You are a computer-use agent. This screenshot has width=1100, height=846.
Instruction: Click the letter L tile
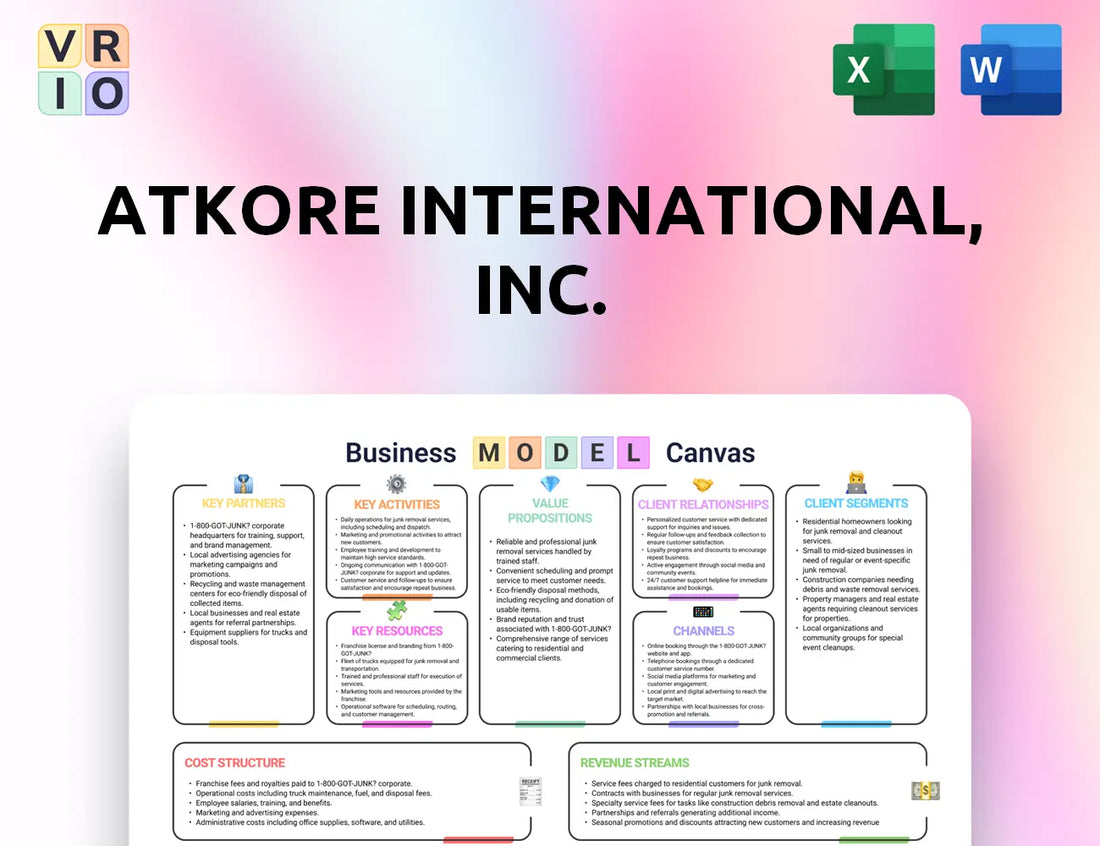coord(633,453)
